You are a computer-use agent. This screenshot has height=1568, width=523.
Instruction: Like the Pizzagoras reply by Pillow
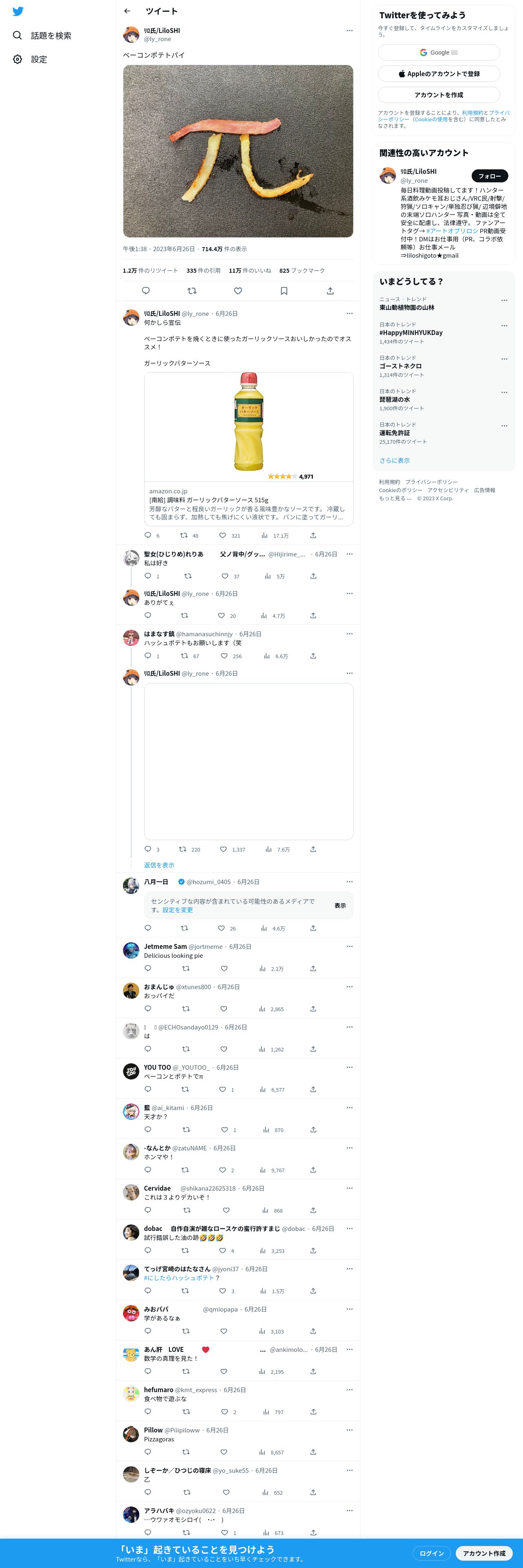point(224,1452)
